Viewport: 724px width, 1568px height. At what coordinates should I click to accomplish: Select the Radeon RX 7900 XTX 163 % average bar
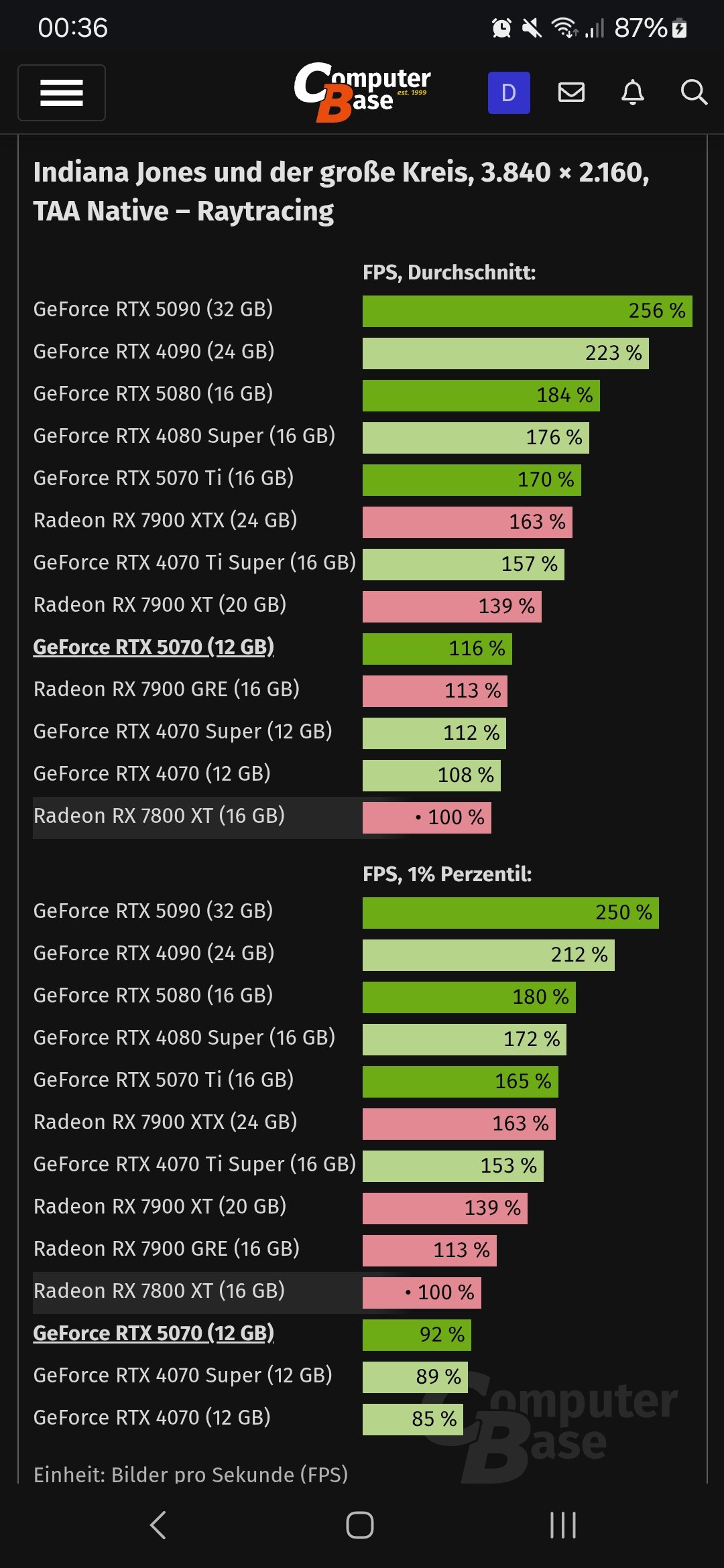pos(467,522)
